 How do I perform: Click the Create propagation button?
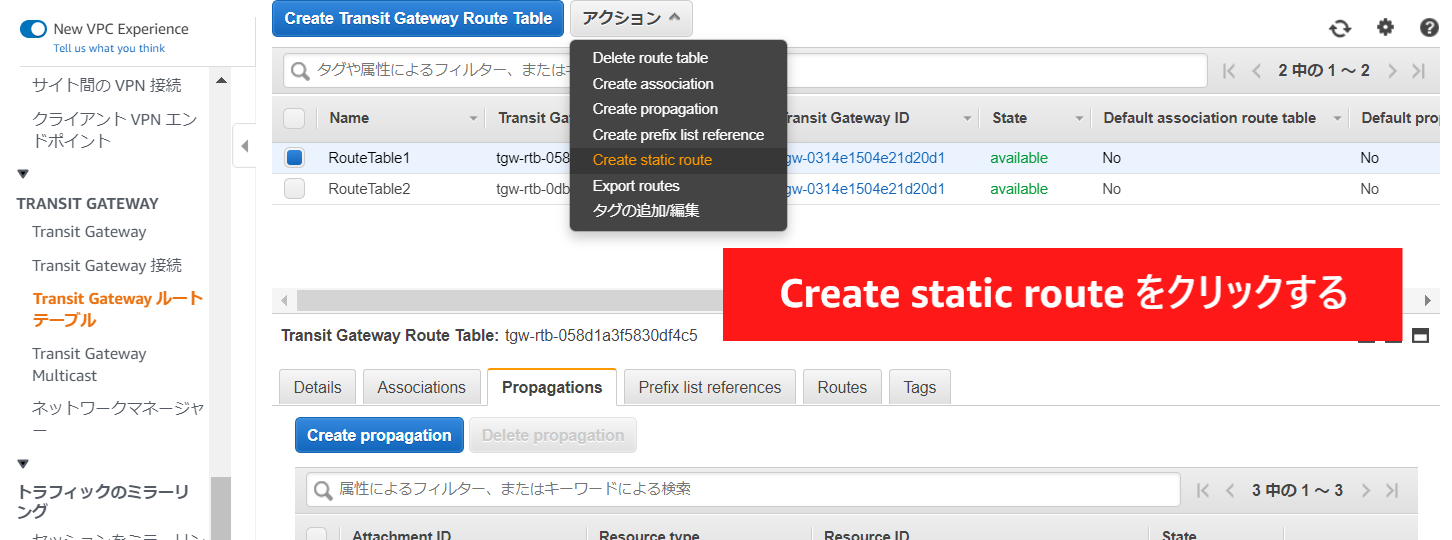(379, 435)
